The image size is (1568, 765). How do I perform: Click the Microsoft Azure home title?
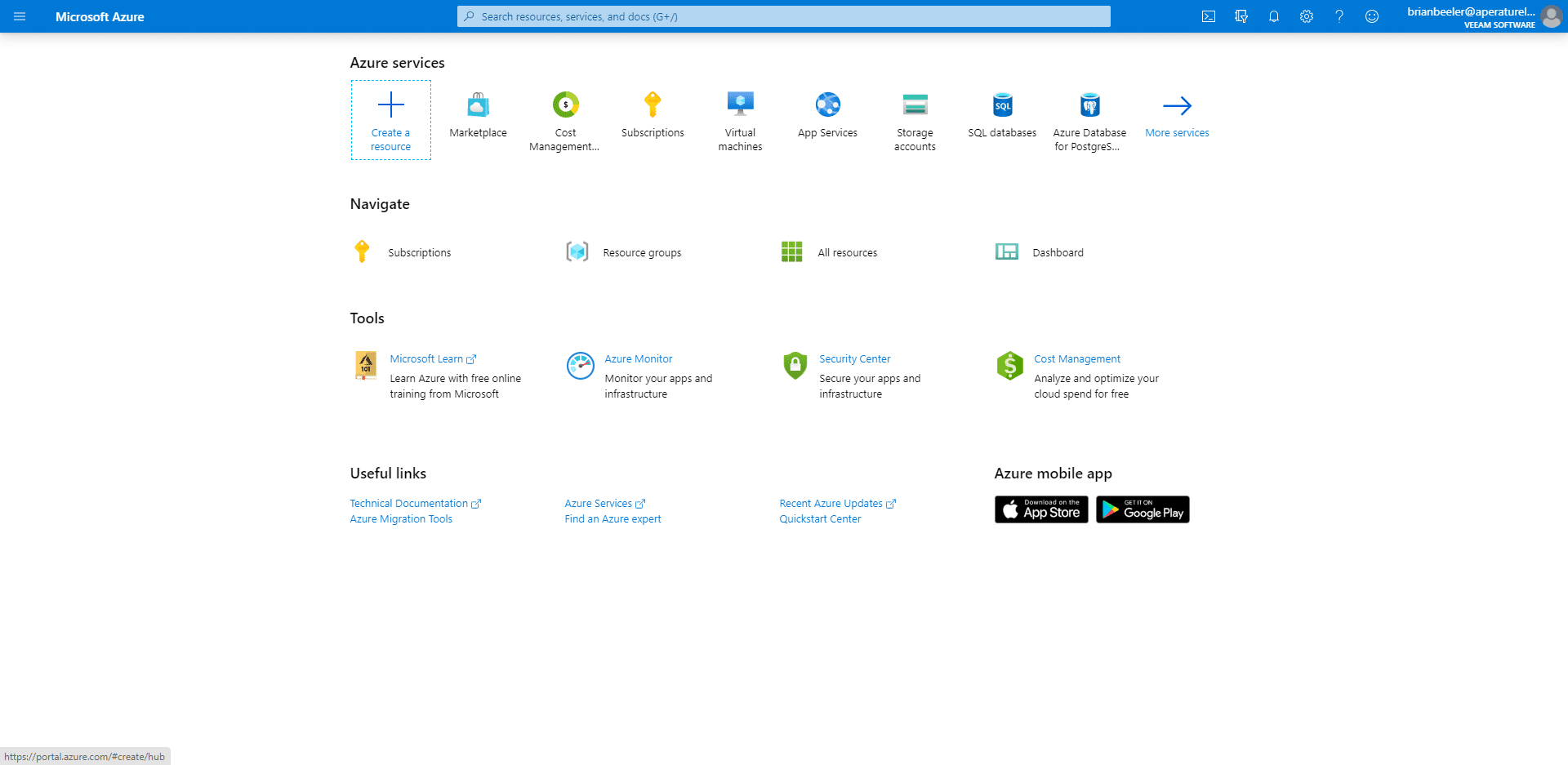pyautogui.click(x=100, y=16)
